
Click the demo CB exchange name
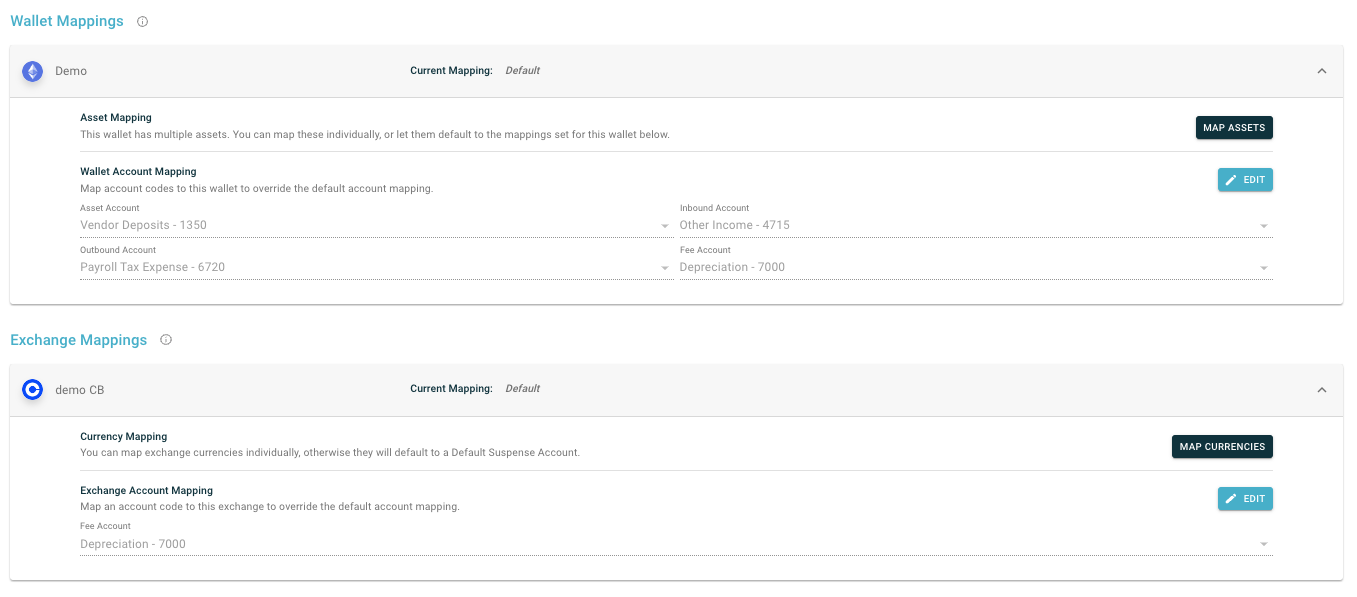click(80, 390)
